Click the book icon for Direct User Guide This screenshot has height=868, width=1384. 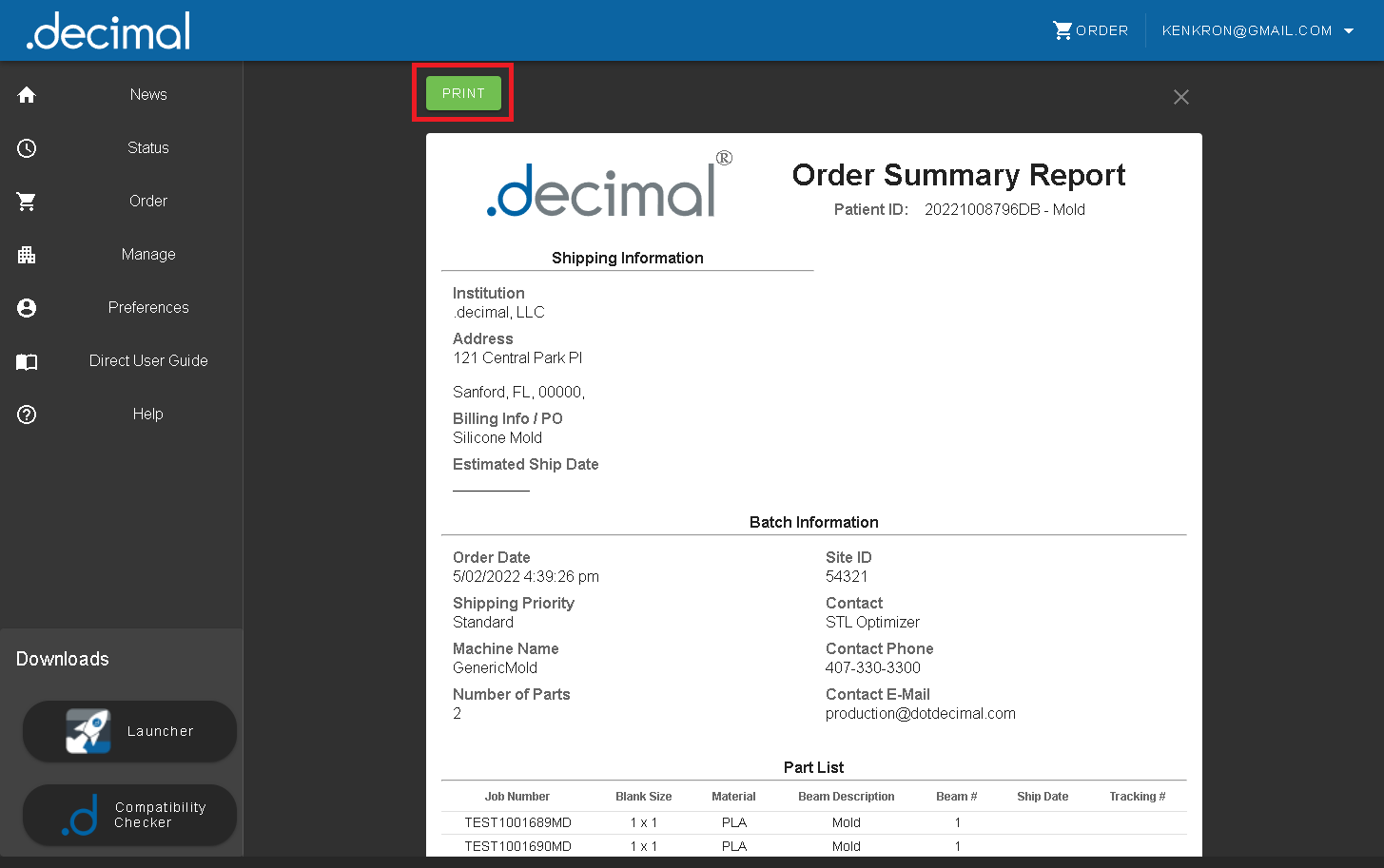(x=27, y=361)
